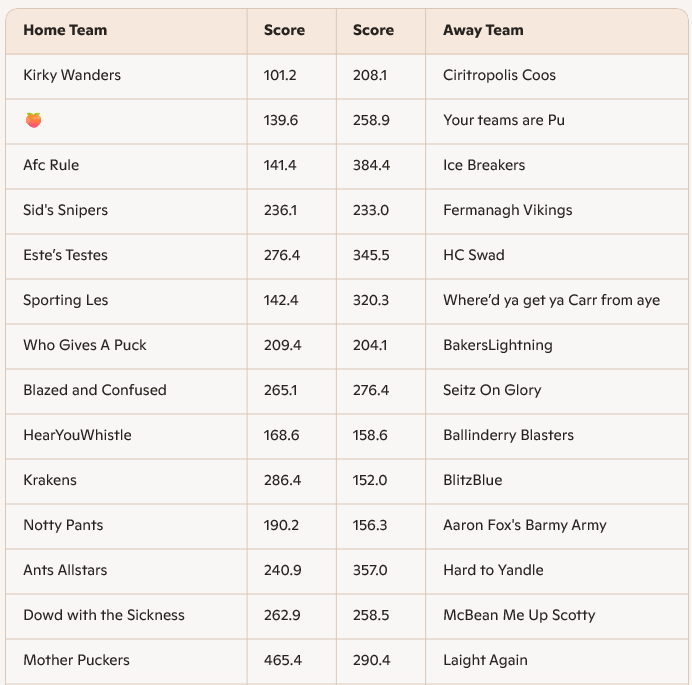Click the Your teams are Pu cell
Image resolution: width=692 pixels, height=685 pixels.
pyautogui.click(x=504, y=120)
